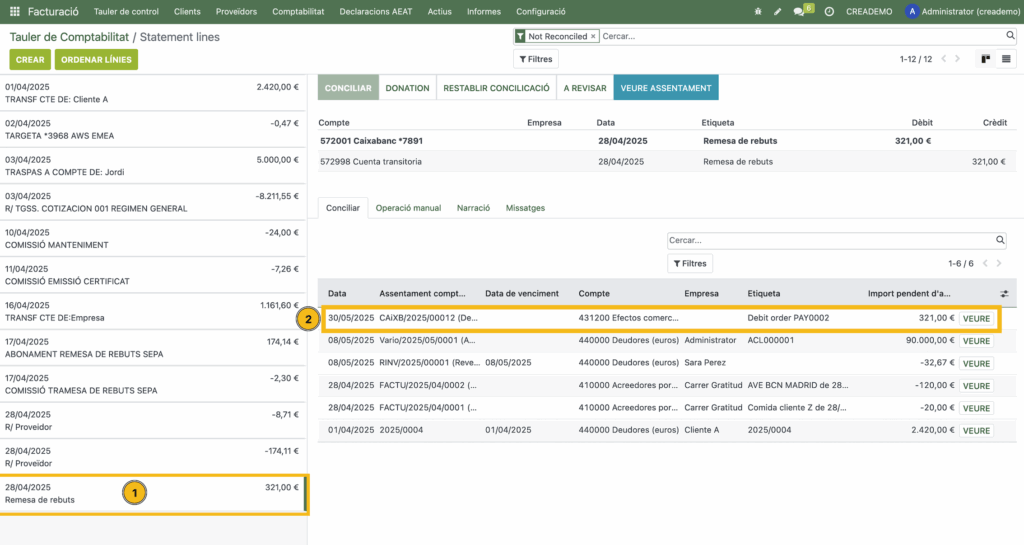
Task: Open the conversations chat icon
Action: tap(798, 11)
